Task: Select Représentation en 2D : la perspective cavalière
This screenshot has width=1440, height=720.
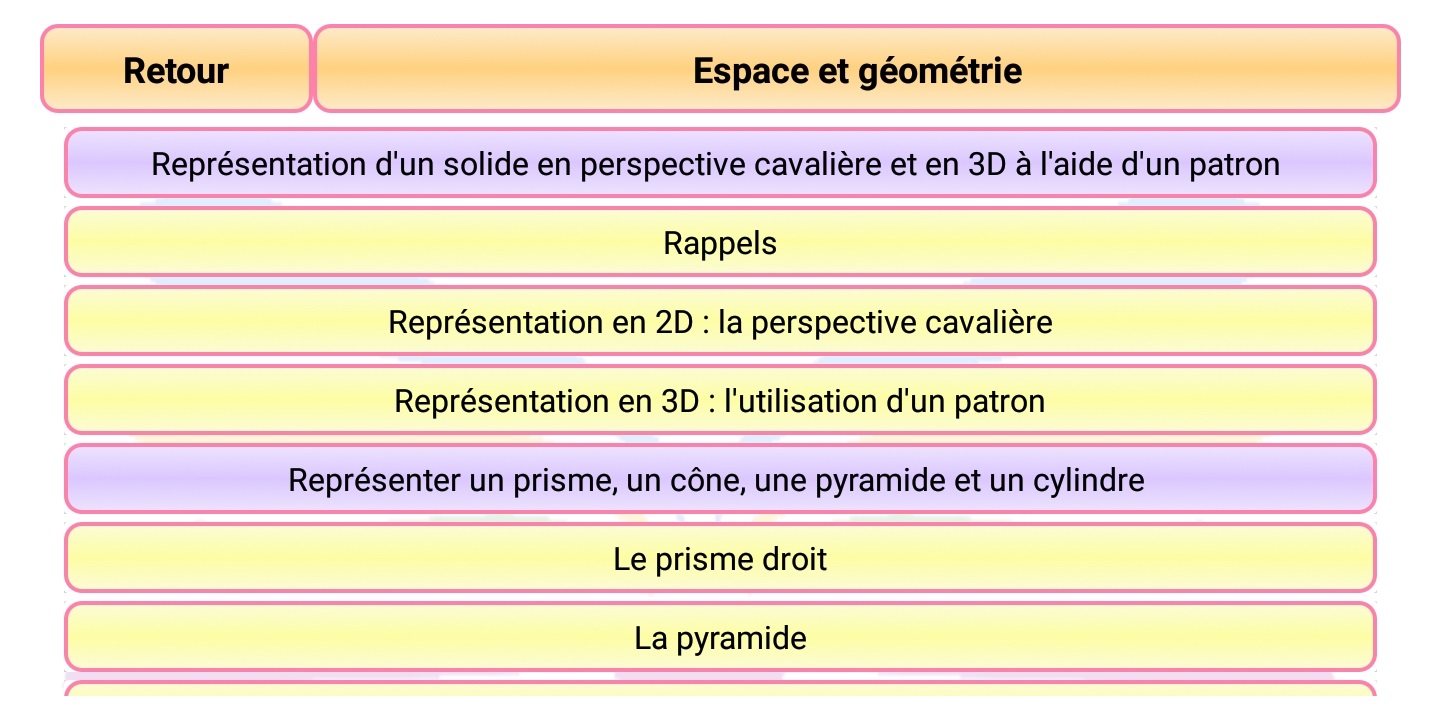Action: (x=720, y=321)
